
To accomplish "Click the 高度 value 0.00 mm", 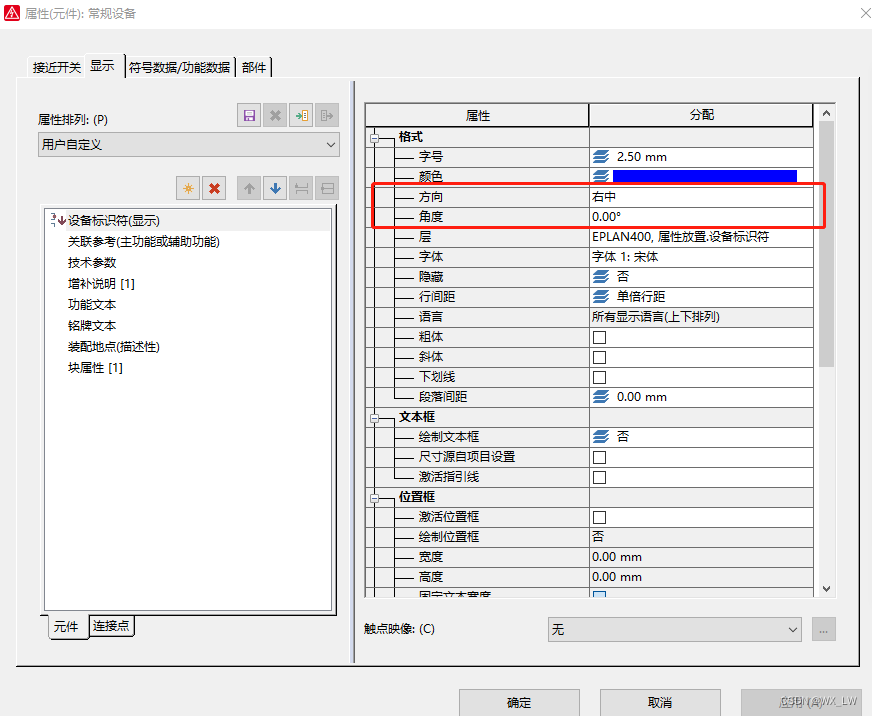I will (701, 577).
